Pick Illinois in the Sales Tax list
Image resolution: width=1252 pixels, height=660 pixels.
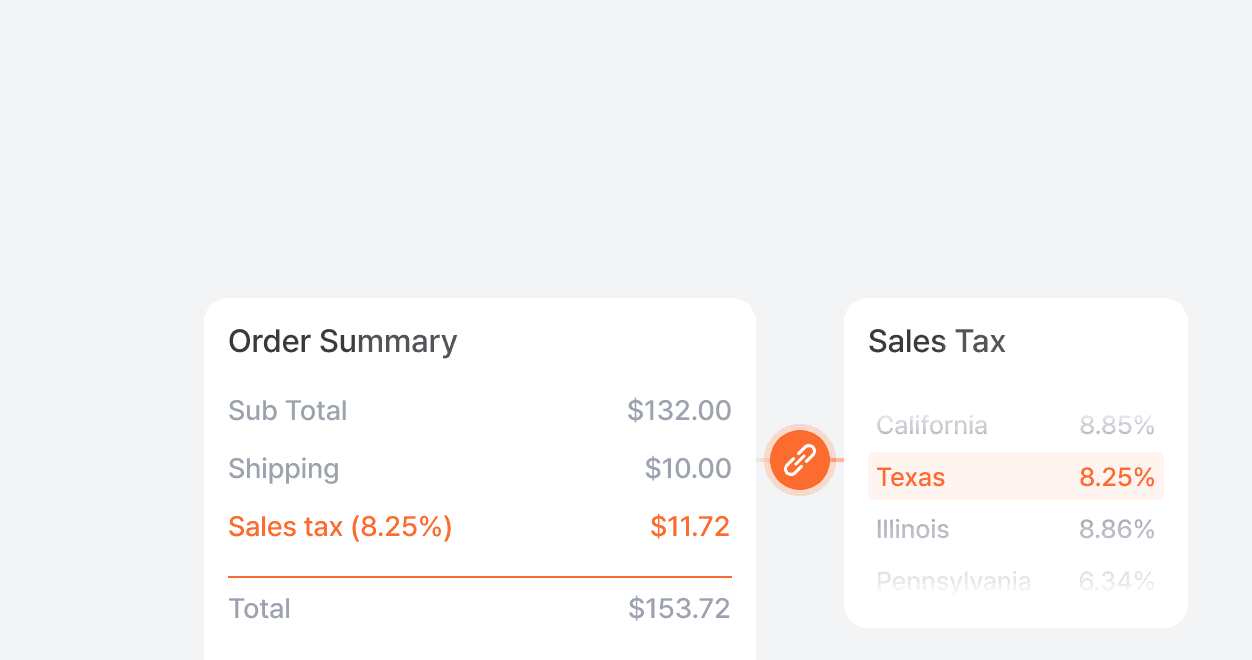[912, 529]
